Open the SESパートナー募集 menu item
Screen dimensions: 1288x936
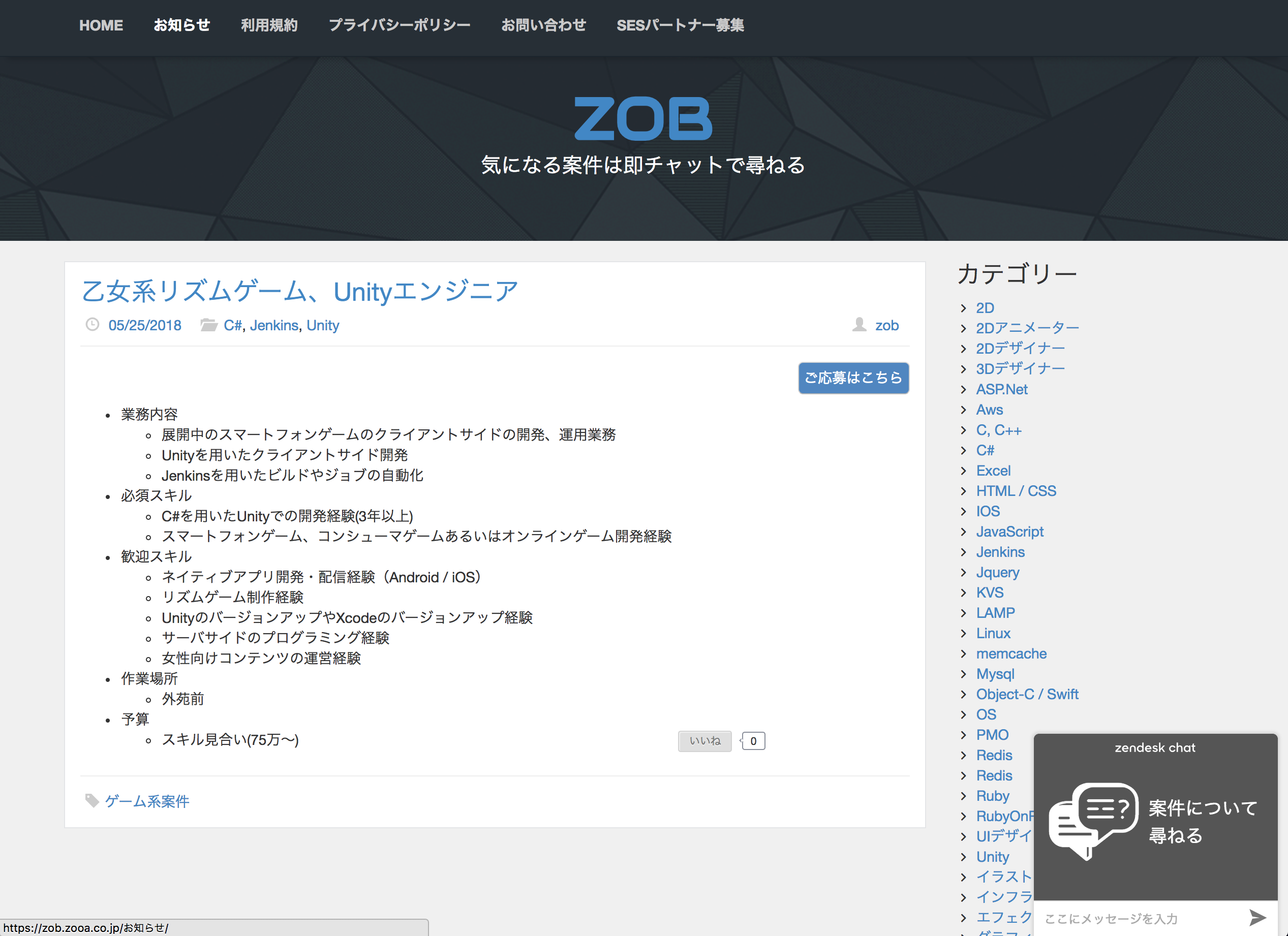681,25
